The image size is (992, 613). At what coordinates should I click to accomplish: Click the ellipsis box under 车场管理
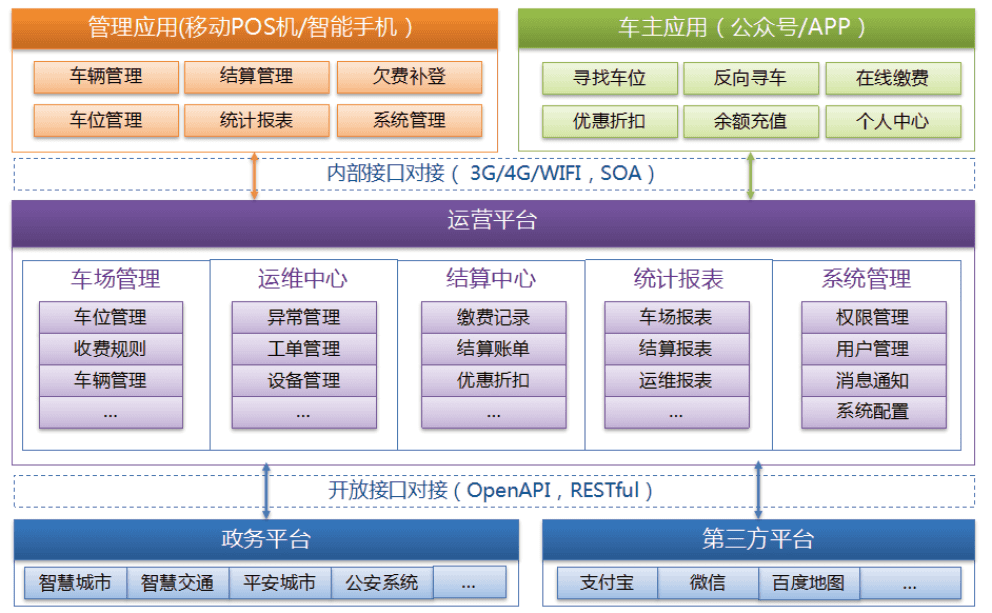tap(111, 413)
